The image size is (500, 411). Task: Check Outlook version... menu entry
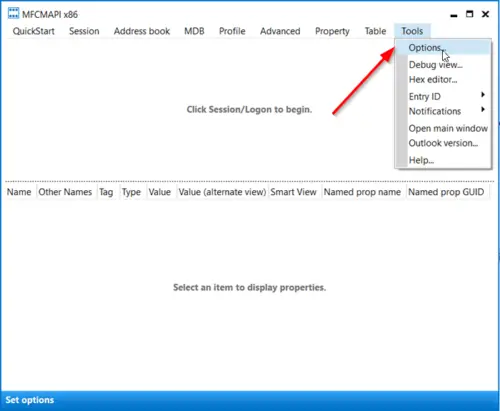point(443,143)
